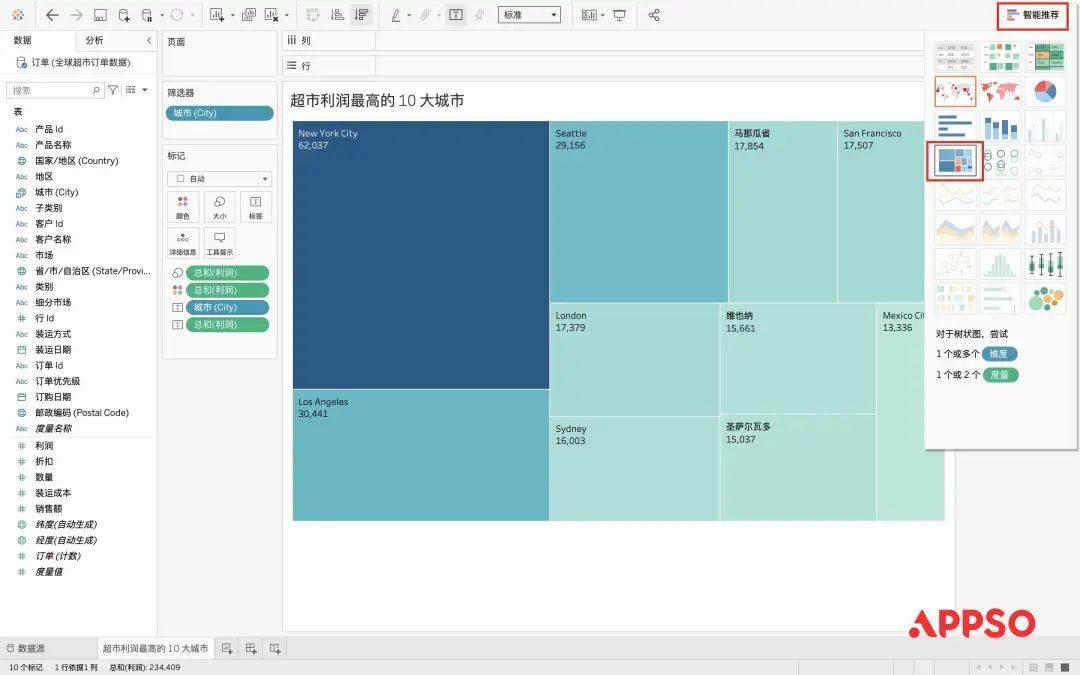Open the 标准 fit dropdown
The image size is (1080, 675).
pyautogui.click(x=529, y=15)
